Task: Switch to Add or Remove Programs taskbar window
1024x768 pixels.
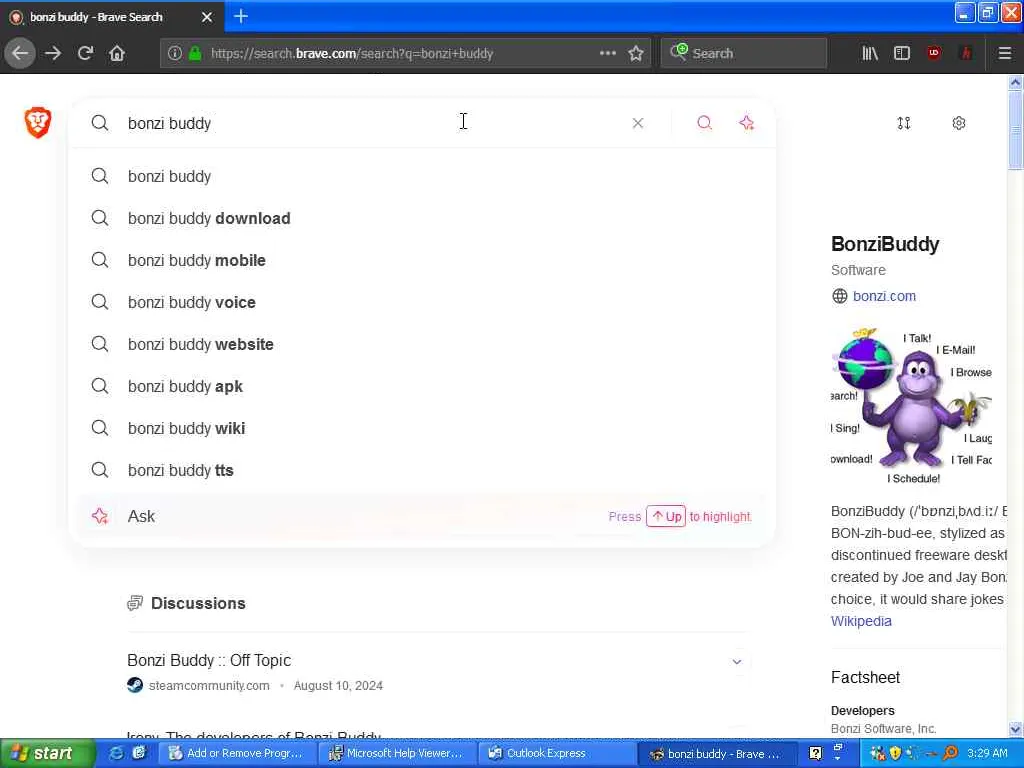Action: (x=239, y=753)
